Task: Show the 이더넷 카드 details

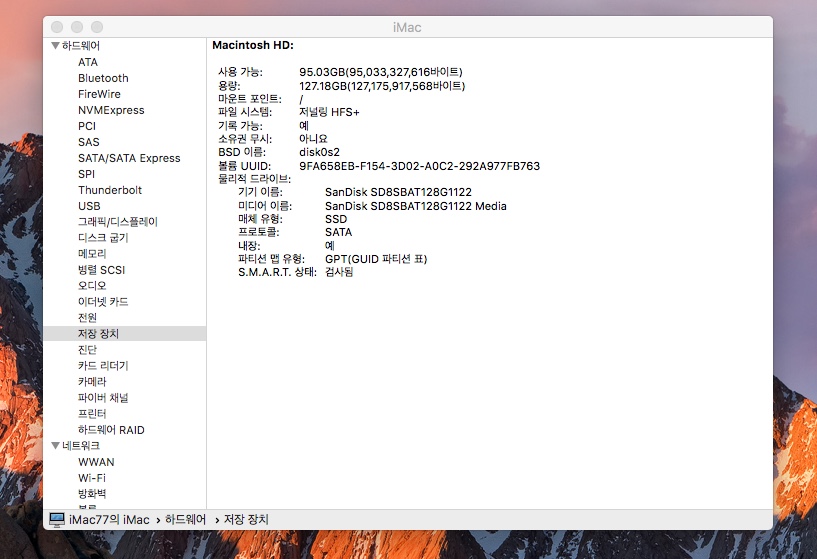Action: pyautogui.click(x=103, y=302)
